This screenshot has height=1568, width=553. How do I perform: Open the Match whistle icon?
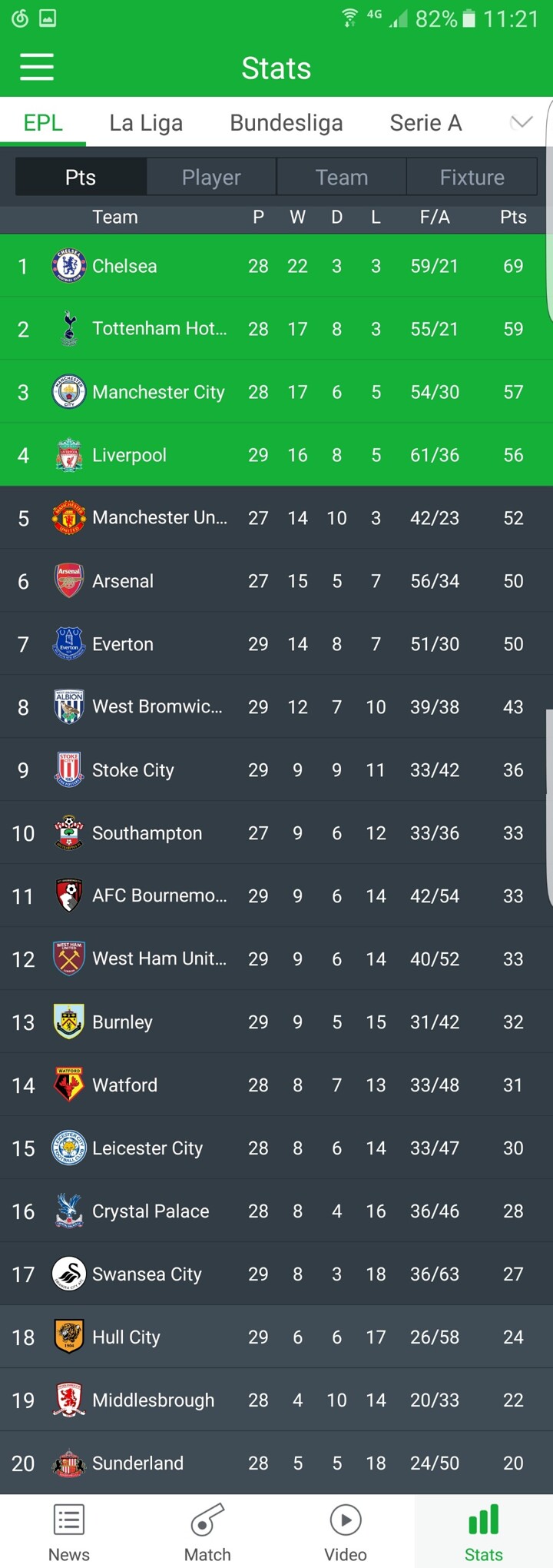tap(207, 1520)
